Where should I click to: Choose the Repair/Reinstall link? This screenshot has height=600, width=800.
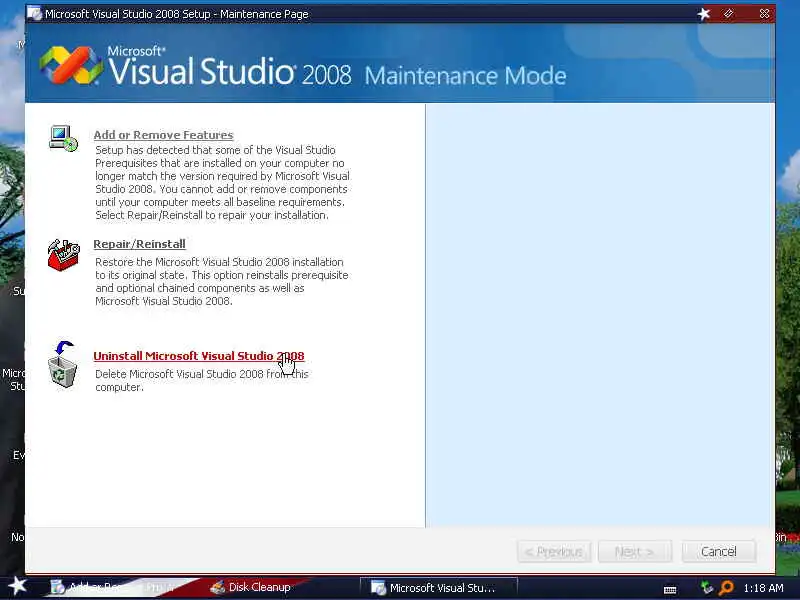[x=139, y=244]
